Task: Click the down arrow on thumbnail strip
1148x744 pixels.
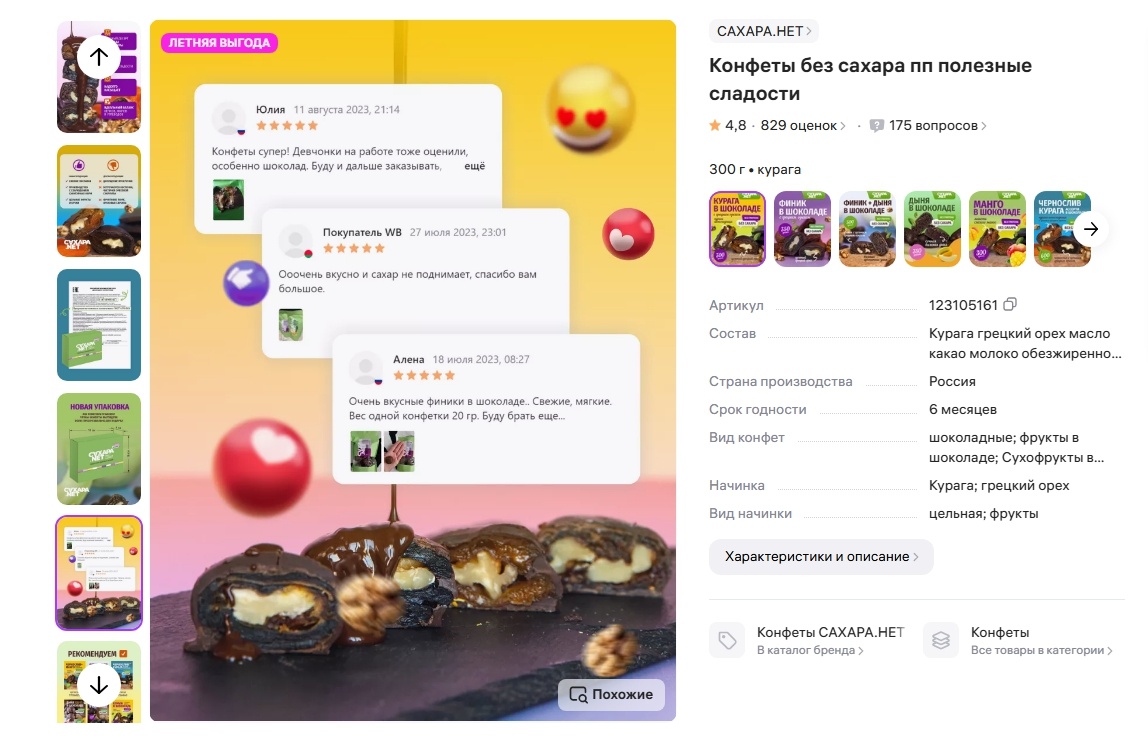Action: [99, 685]
